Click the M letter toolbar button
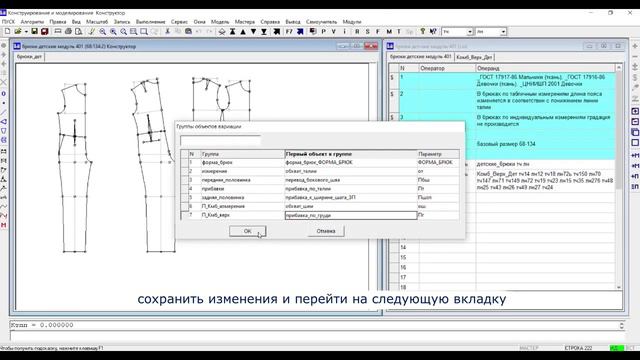The image size is (640, 360). pyautogui.click(x=389, y=31)
